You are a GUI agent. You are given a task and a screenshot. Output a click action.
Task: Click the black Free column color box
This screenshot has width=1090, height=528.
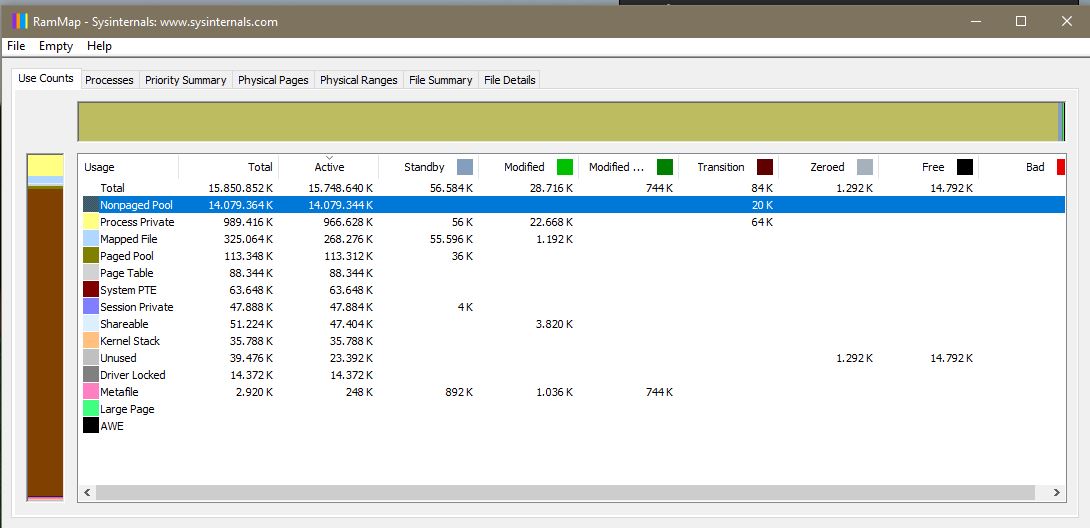pos(965,167)
